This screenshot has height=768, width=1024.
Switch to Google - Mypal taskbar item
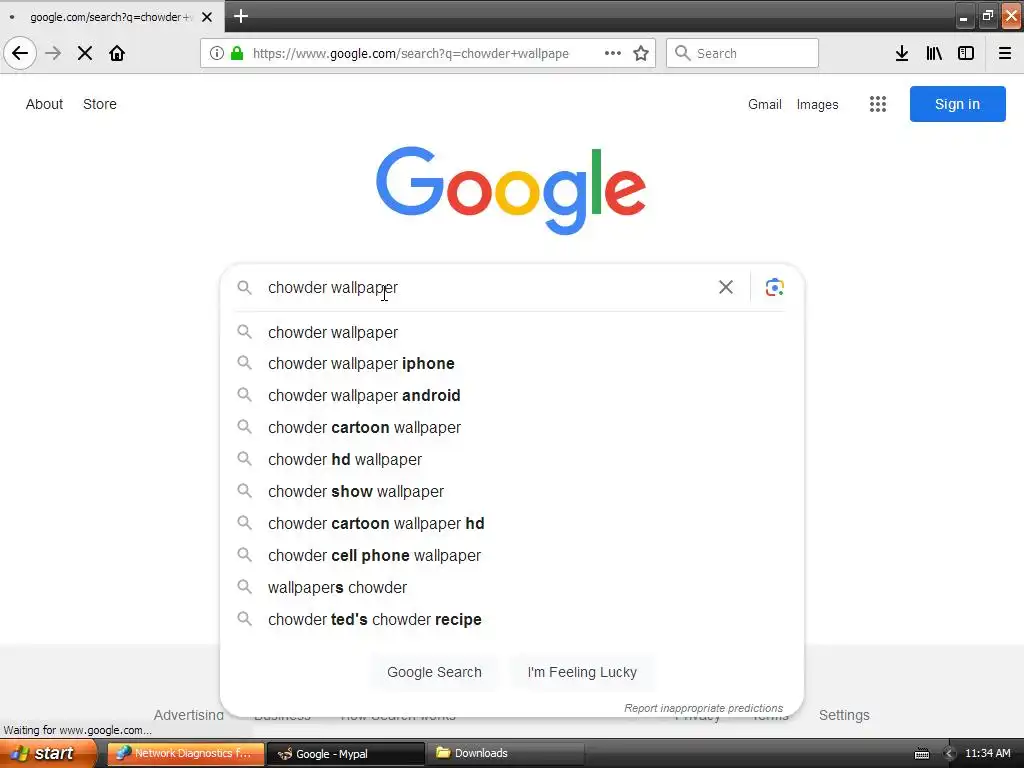346,754
